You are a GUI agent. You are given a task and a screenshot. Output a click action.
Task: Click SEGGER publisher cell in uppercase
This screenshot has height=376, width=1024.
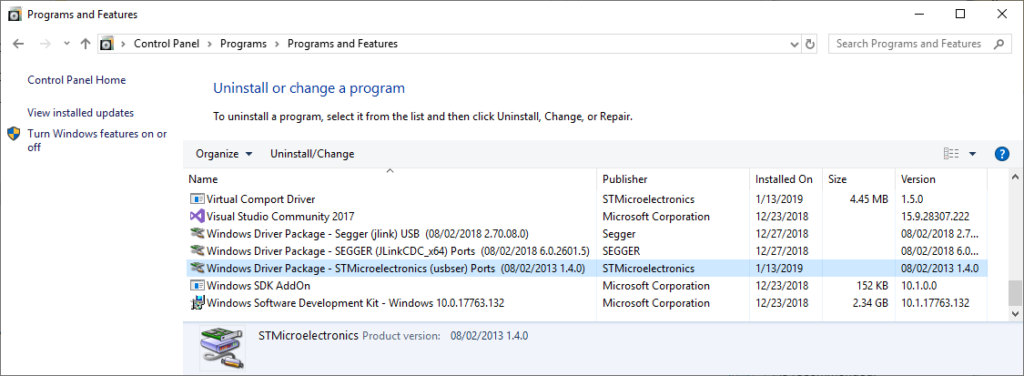621,251
